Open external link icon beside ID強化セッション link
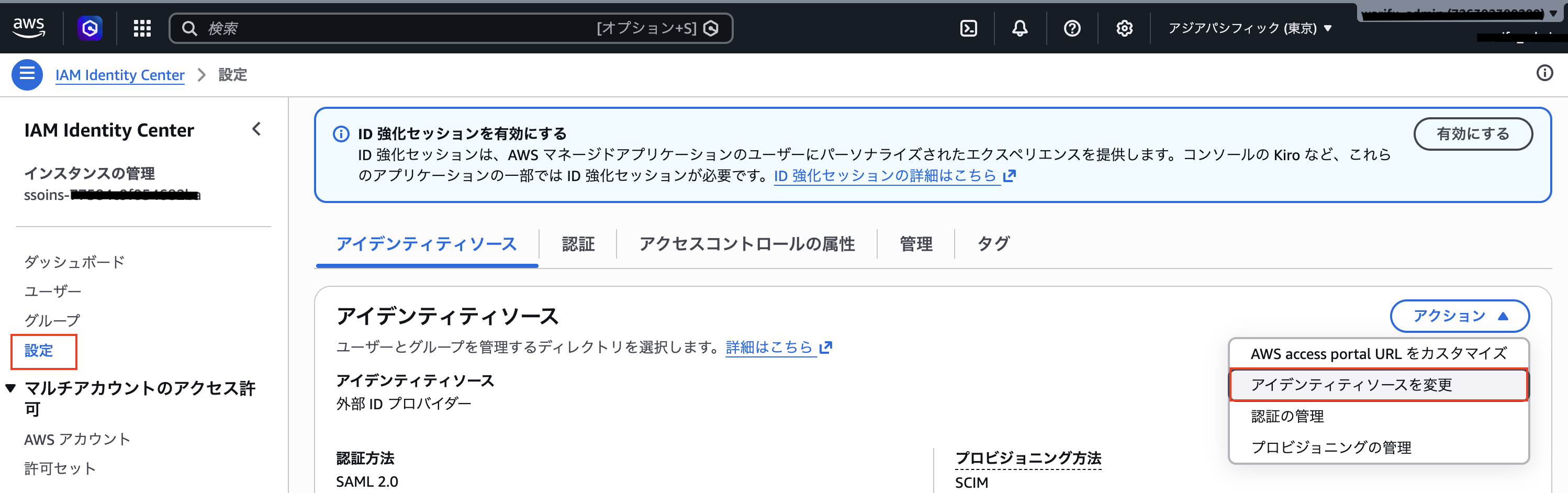 (1010, 175)
